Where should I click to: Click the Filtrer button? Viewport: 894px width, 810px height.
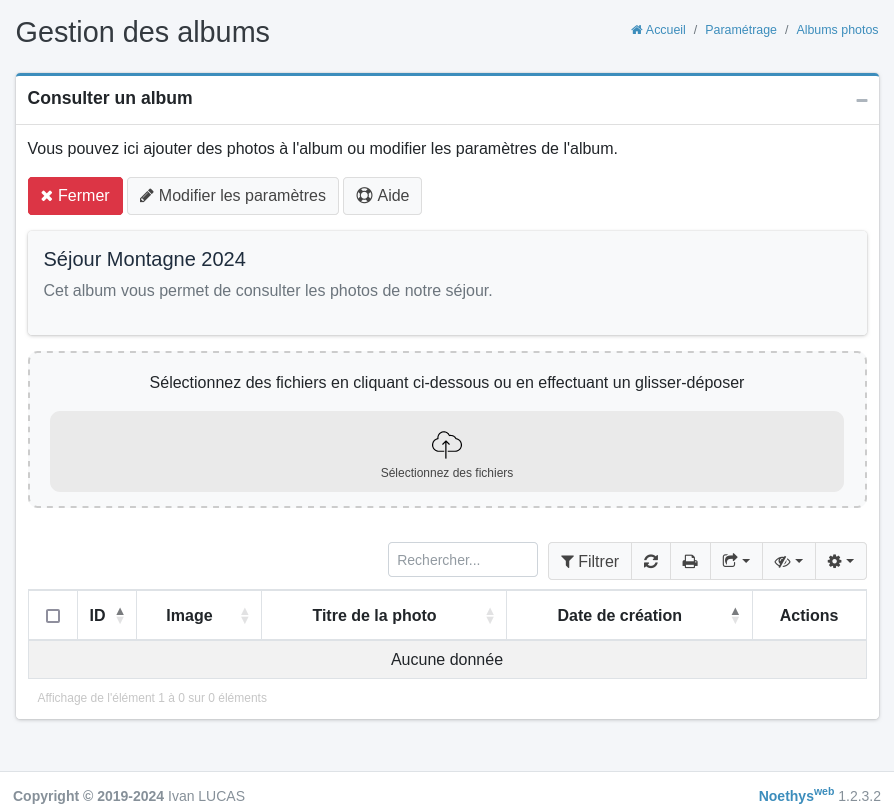coord(590,561)
